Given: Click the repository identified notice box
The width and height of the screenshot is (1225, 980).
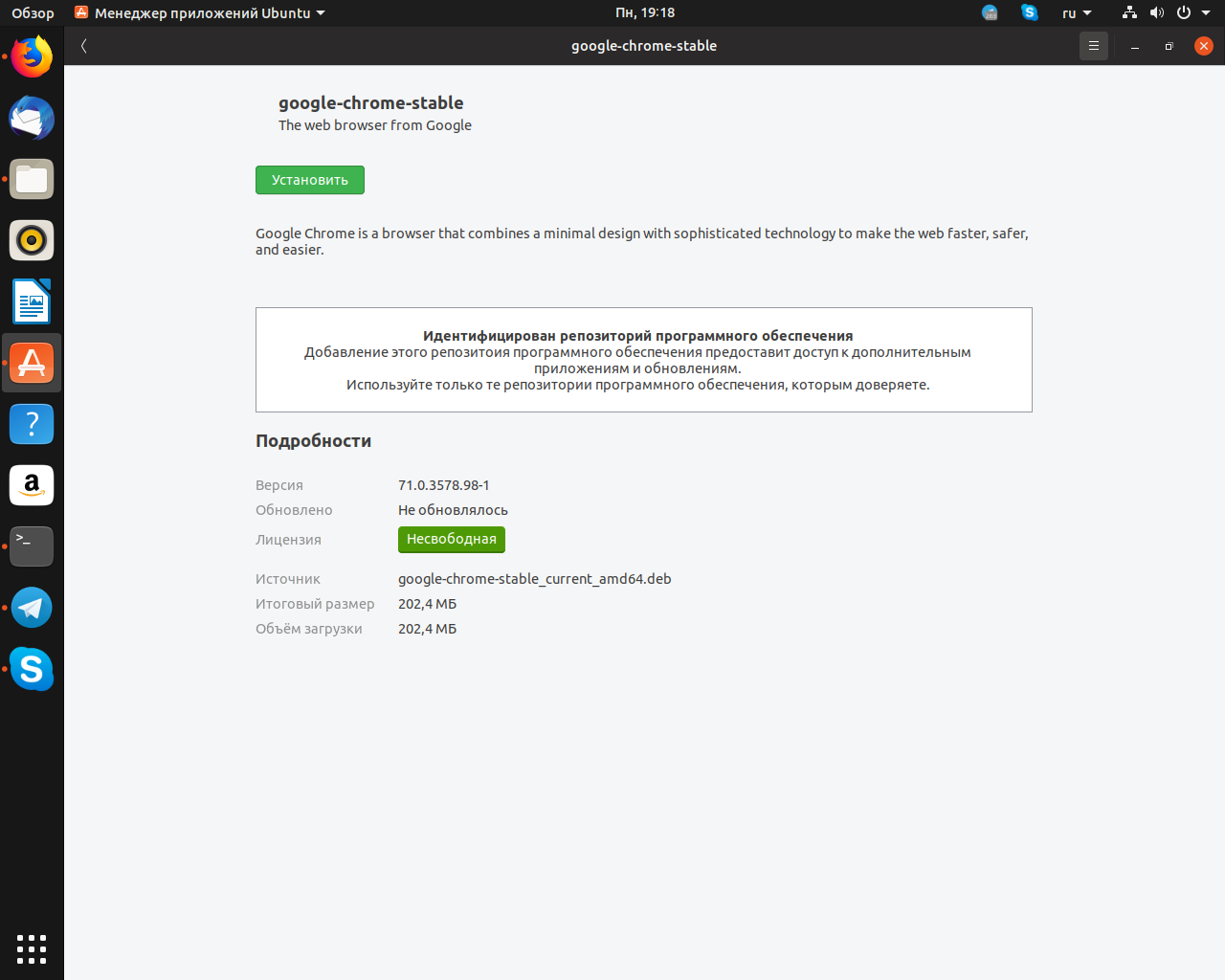Looking at the screenshot, I should pos(644,360).
